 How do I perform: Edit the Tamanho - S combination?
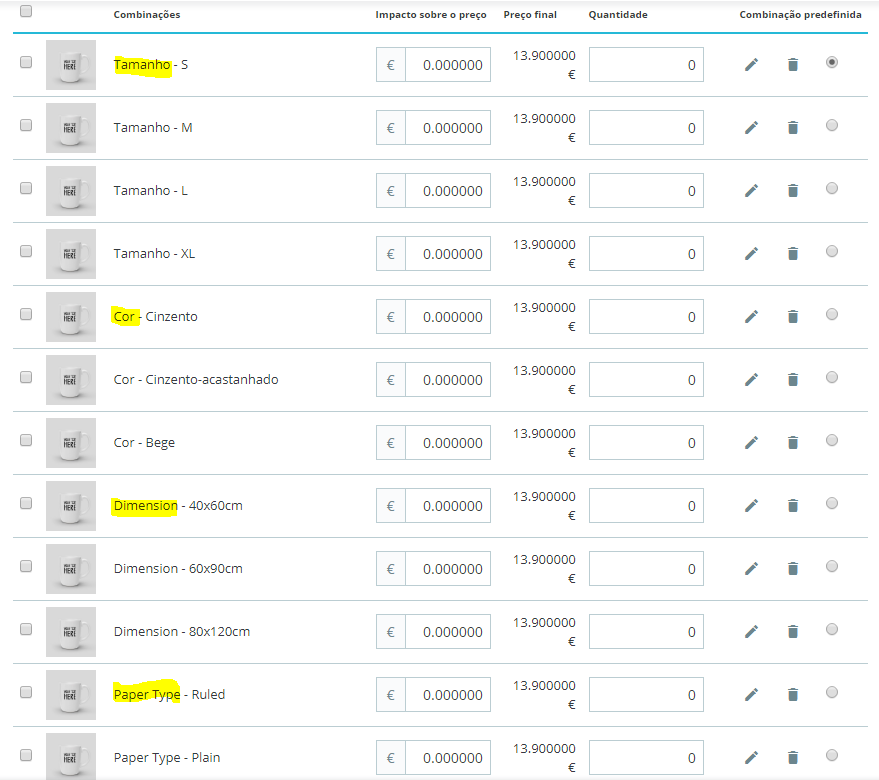click(751, 65)
